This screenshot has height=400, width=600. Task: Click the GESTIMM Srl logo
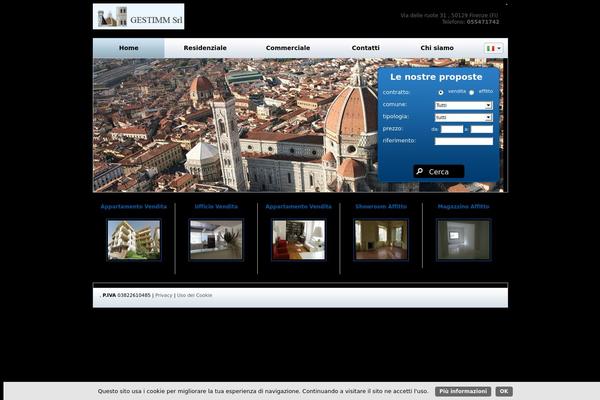coord(138,16)
